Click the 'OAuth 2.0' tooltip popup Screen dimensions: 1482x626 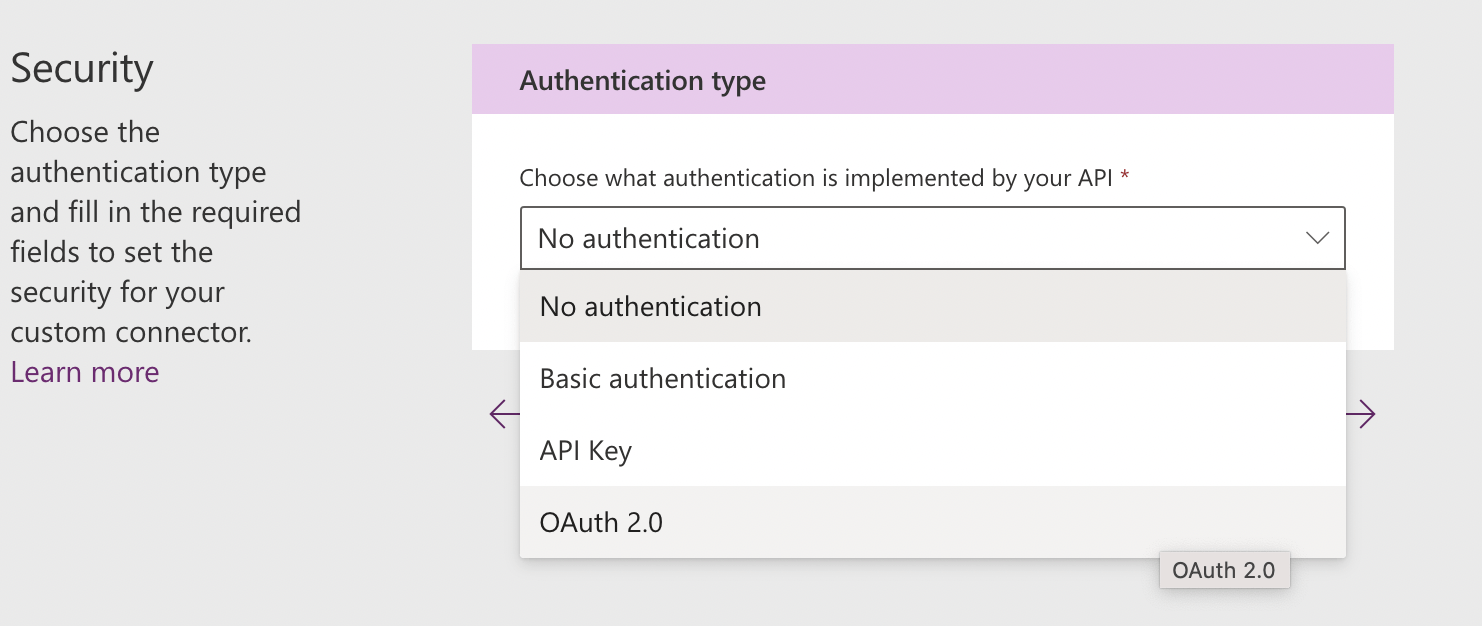(x=1223, y=571)
